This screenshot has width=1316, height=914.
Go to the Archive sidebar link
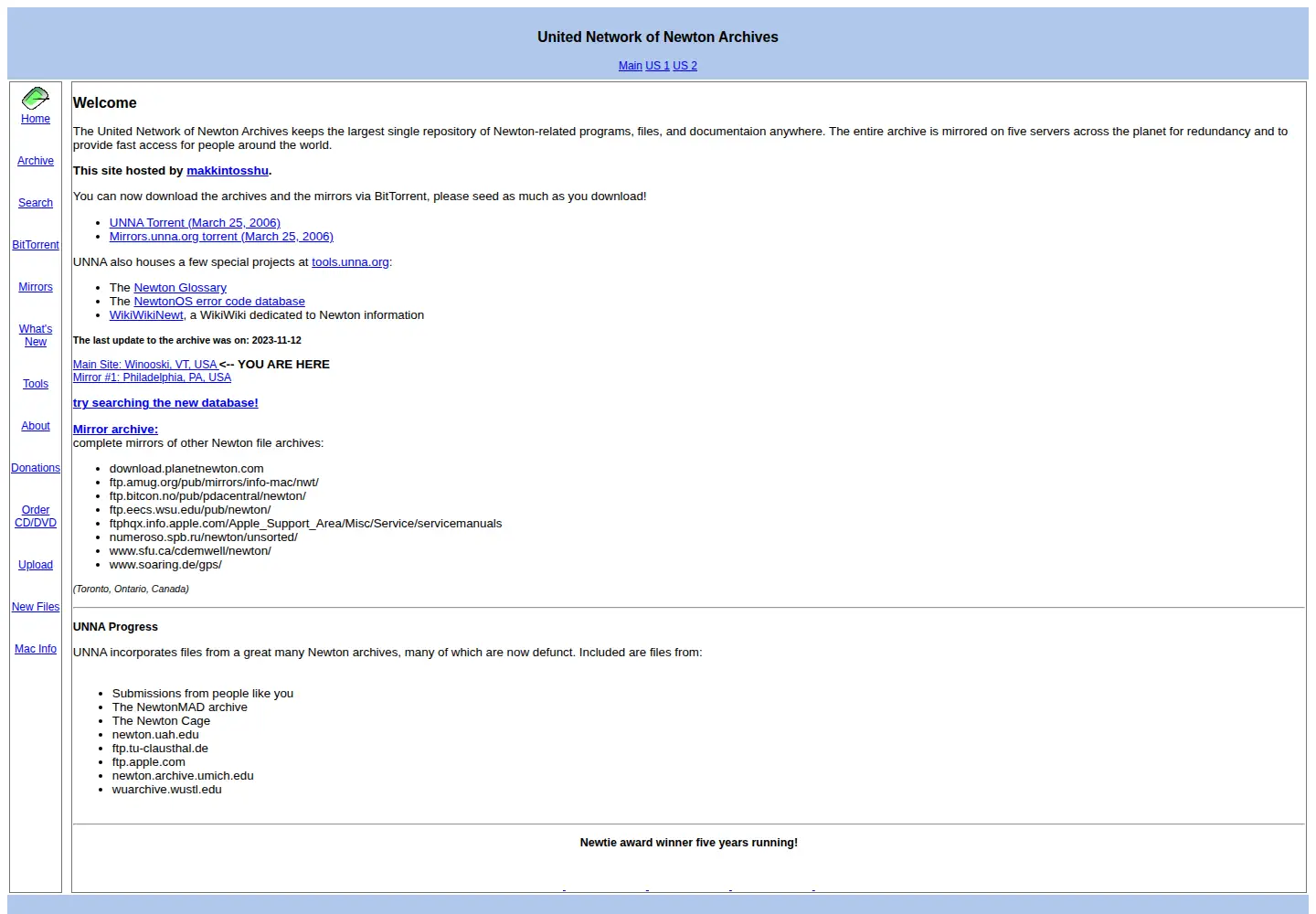[x=36, y=161]
